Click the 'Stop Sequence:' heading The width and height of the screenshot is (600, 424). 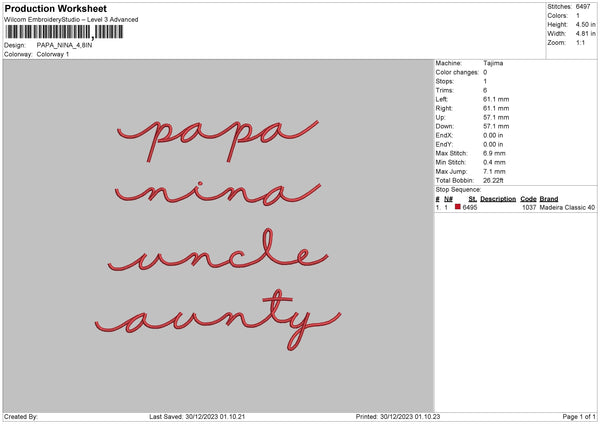pyautogui.click(x=458, y=190)
